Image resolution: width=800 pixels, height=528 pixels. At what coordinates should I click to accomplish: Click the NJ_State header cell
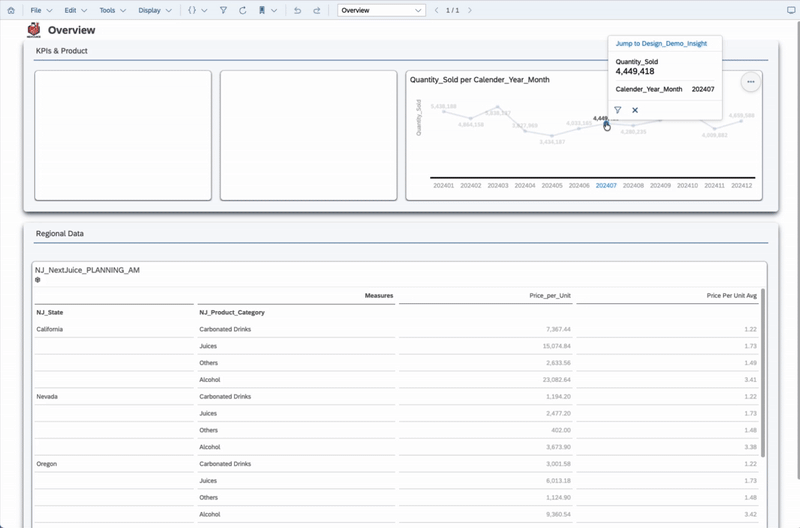(x=49, y=312)
